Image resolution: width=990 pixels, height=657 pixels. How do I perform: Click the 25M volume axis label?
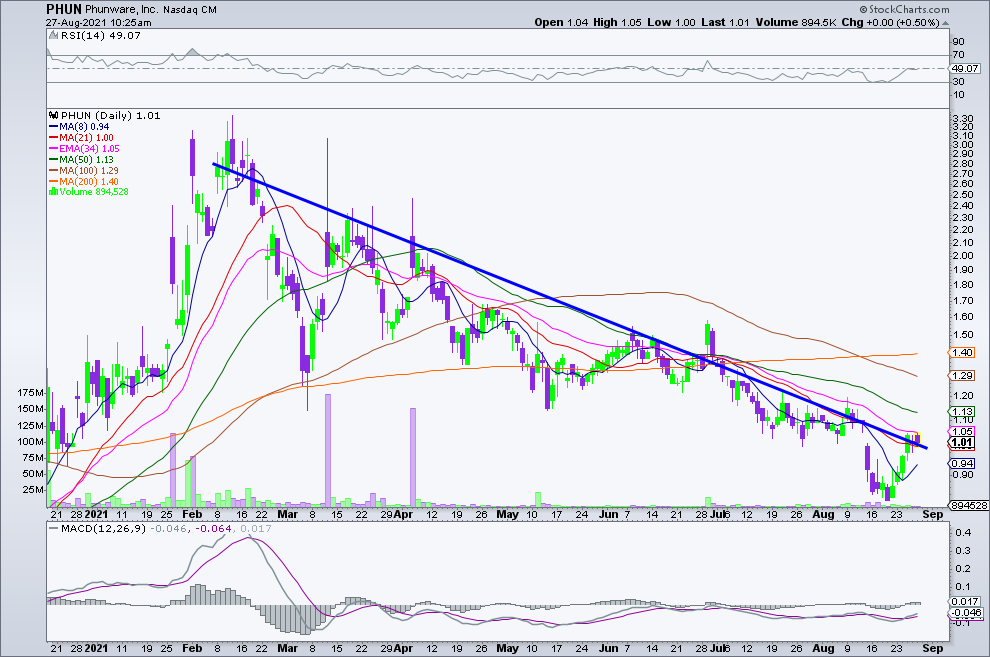point(33,490)
